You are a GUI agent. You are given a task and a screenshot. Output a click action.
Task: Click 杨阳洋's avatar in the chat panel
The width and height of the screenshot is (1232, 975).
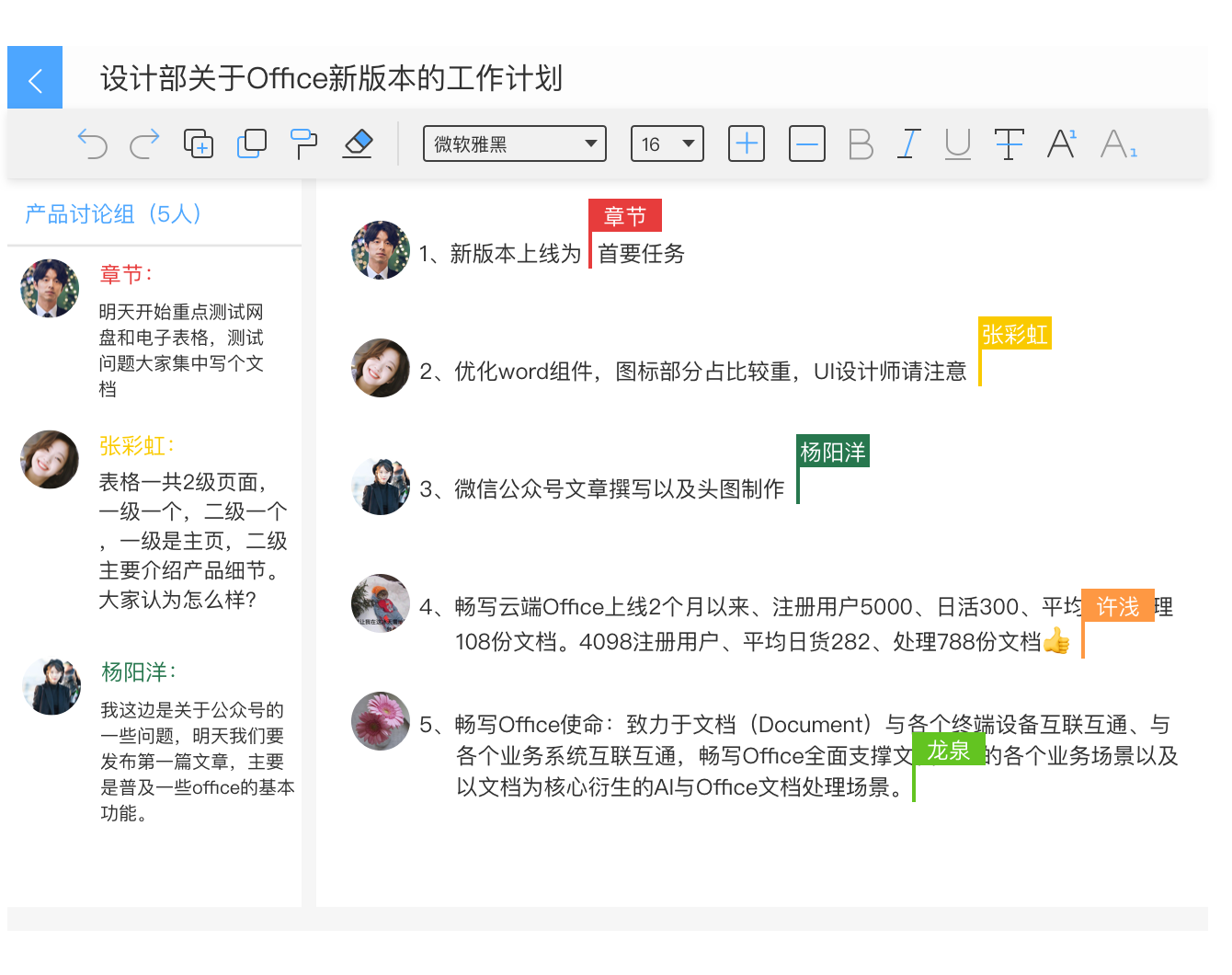(51, 685)
